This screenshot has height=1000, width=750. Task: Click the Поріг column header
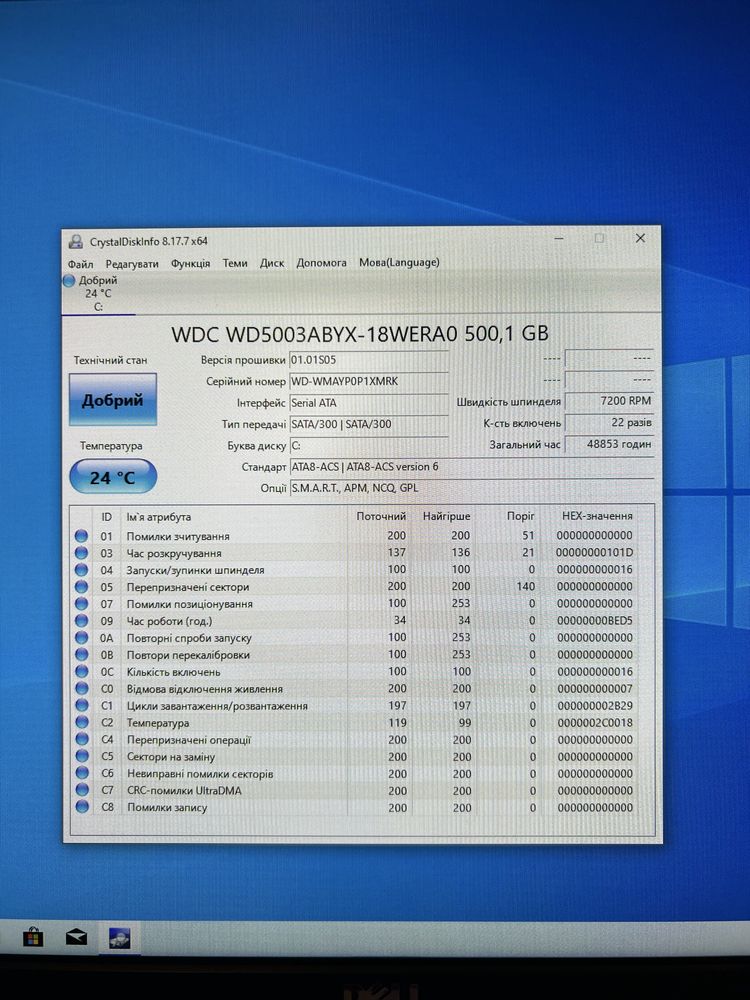(520, 515)
